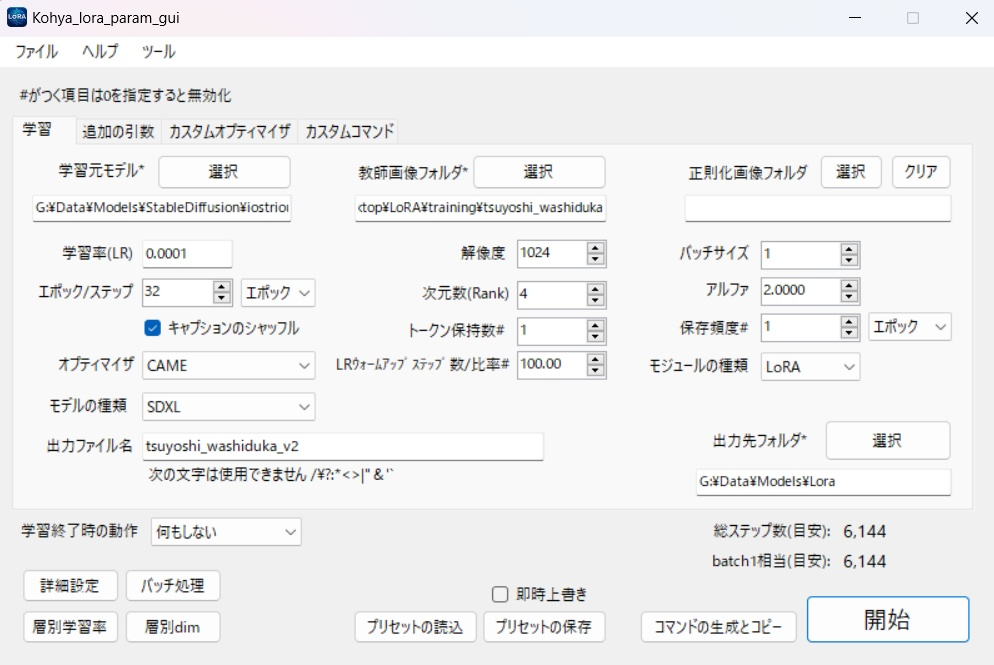This screenshot has width=994, height=665.
Task: Decrease バッチサイズ with down arrow
Action: click(849, 261)
